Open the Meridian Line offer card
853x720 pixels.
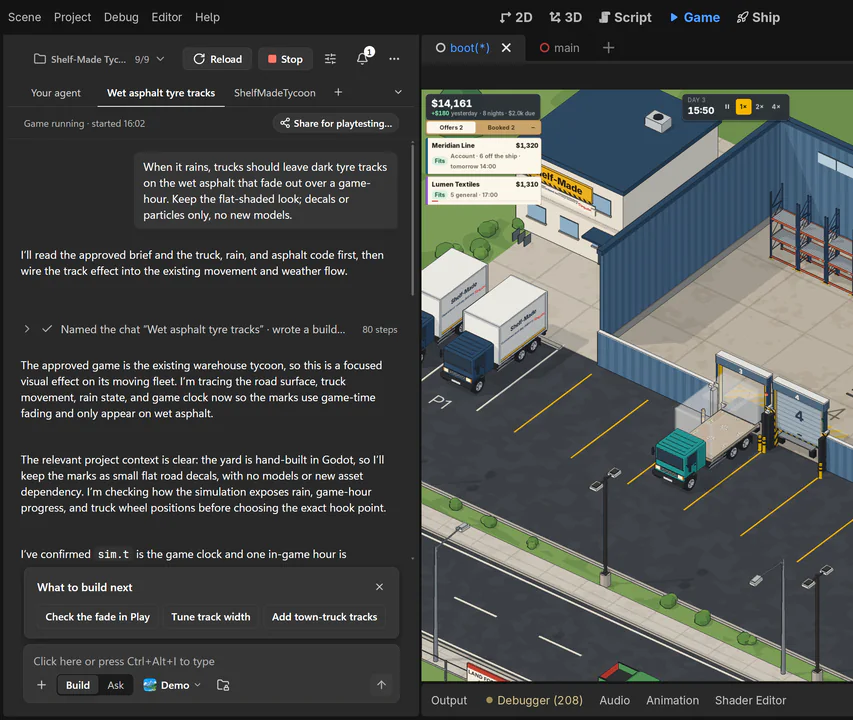(484, 156)
